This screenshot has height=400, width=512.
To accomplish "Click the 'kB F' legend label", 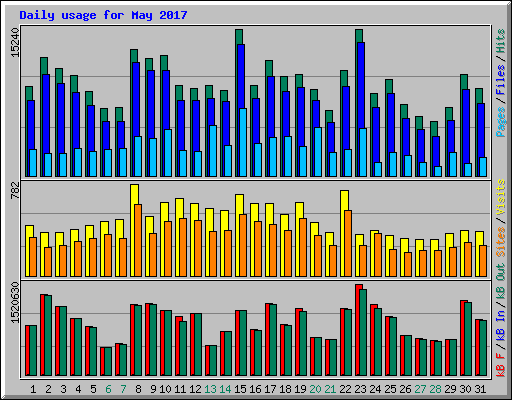I will click(501, 365).
